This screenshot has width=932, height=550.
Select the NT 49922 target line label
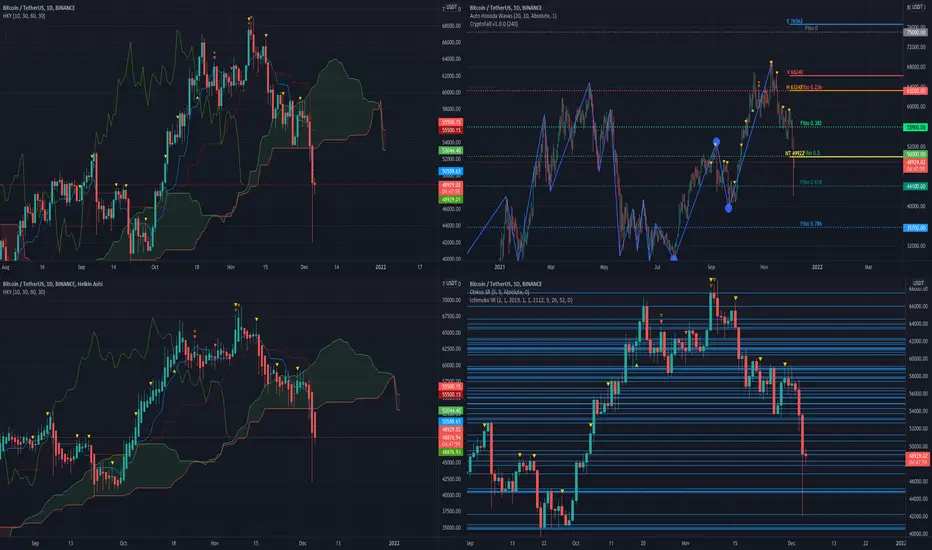(795, 153)
